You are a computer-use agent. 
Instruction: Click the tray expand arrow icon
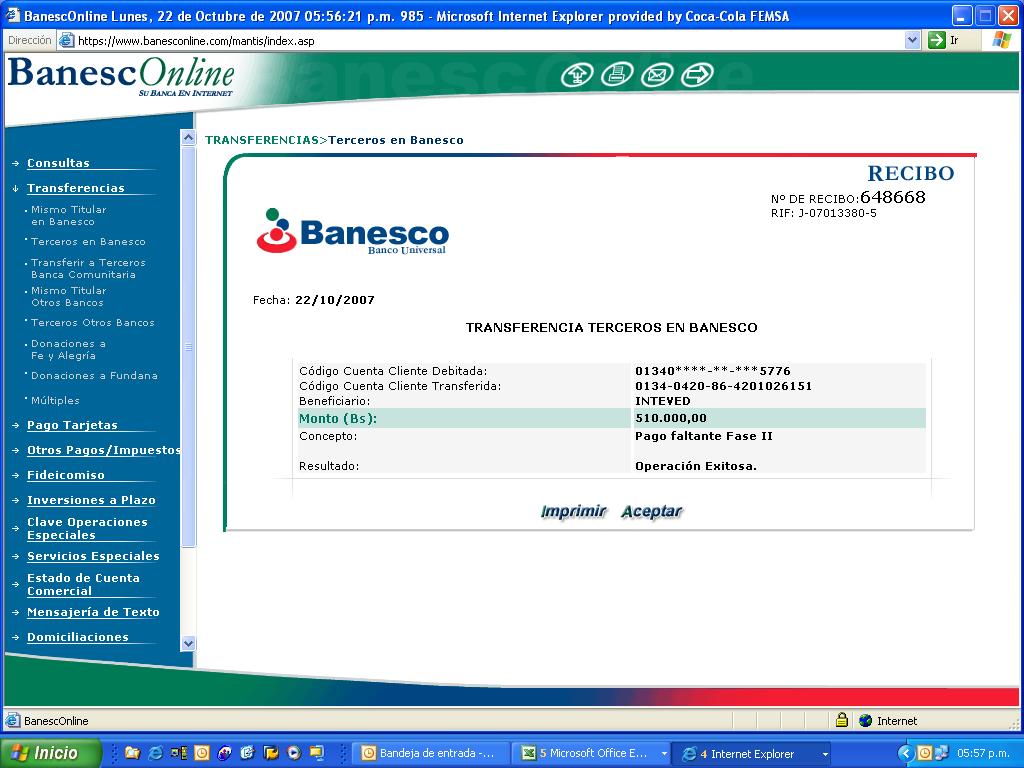(905, 753)
